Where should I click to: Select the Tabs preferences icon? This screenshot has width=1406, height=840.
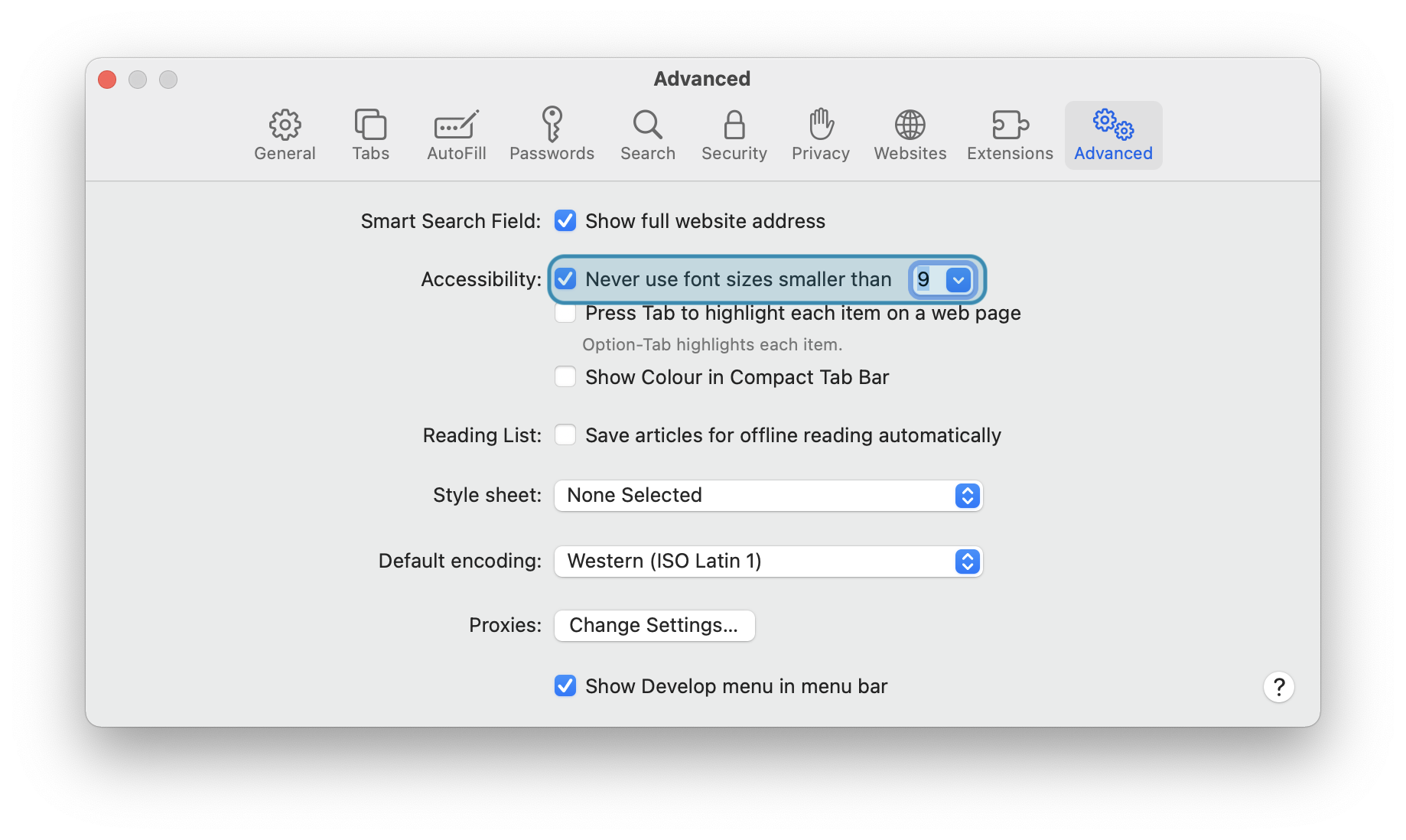click(370, 135)
